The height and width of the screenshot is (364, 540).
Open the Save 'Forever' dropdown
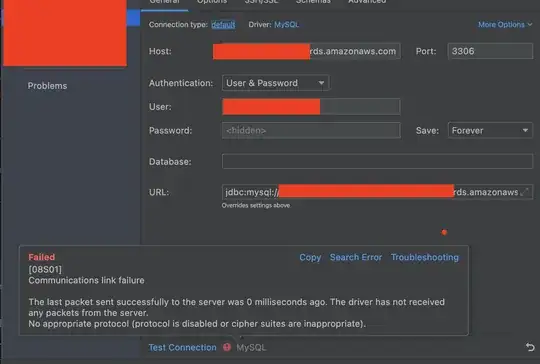(x=490, y=131)
